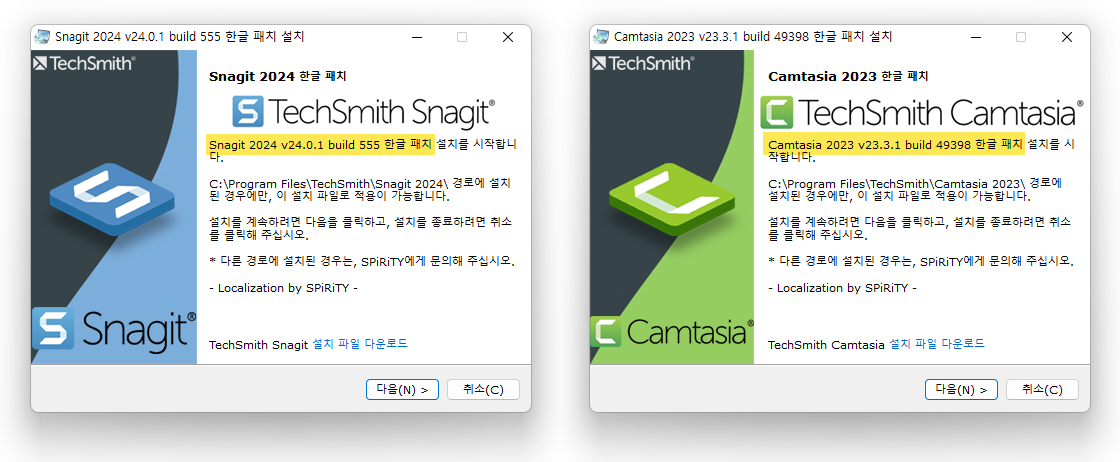Click the large 3D Snagit S tile artwork
The height and width of the screenshot is (462, 1120).
click(112, 200)
